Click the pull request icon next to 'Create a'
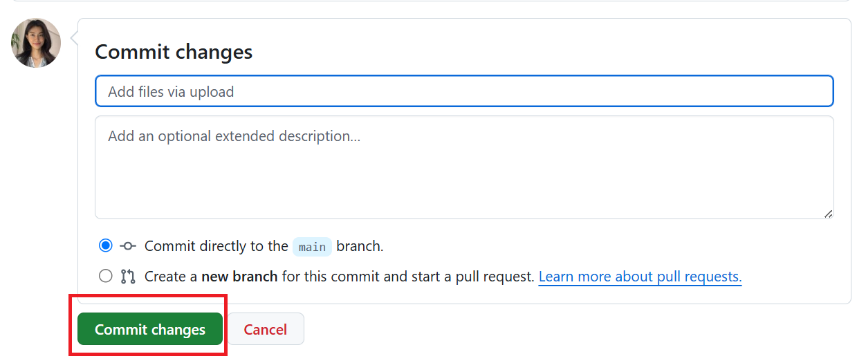This screenshot has width=866, height=363. coord(128,276)
